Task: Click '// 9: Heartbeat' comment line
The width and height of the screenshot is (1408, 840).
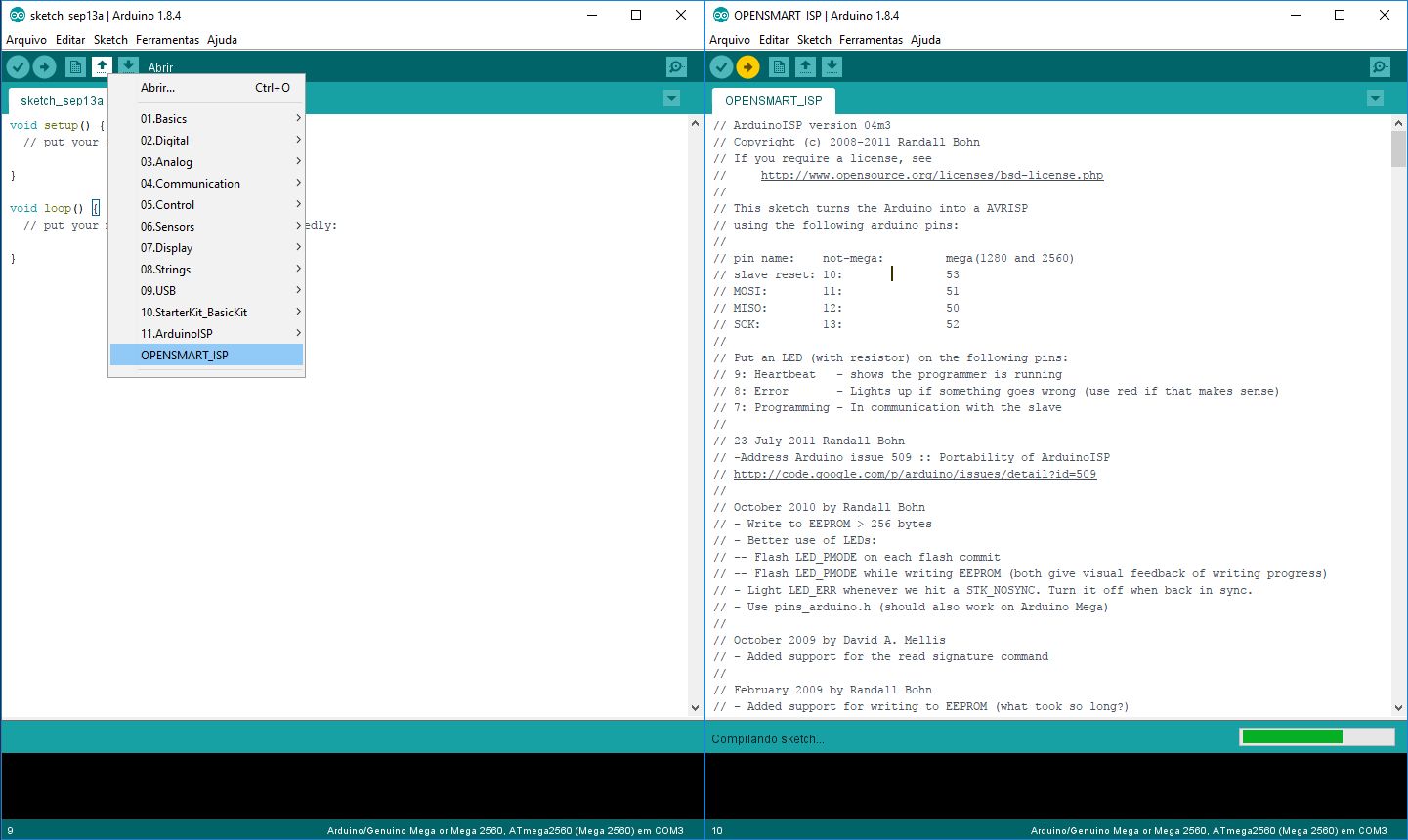Action: [887, 375]
